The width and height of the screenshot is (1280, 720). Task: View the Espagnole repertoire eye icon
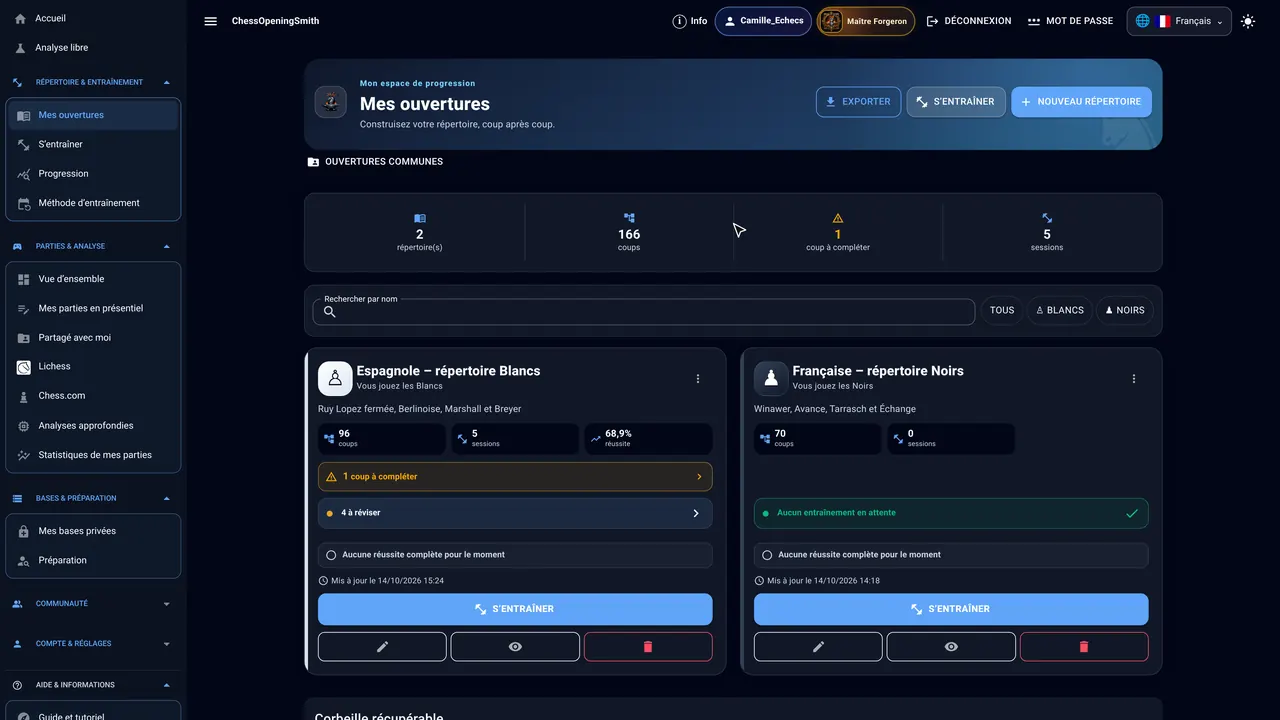(x=515, y=647)
